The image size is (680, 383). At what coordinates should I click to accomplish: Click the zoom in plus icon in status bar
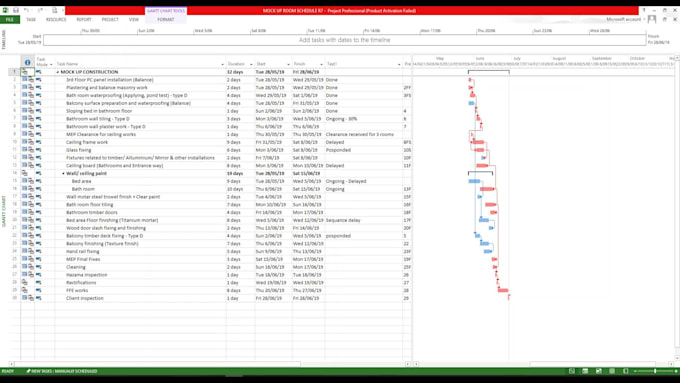point(676,371)
